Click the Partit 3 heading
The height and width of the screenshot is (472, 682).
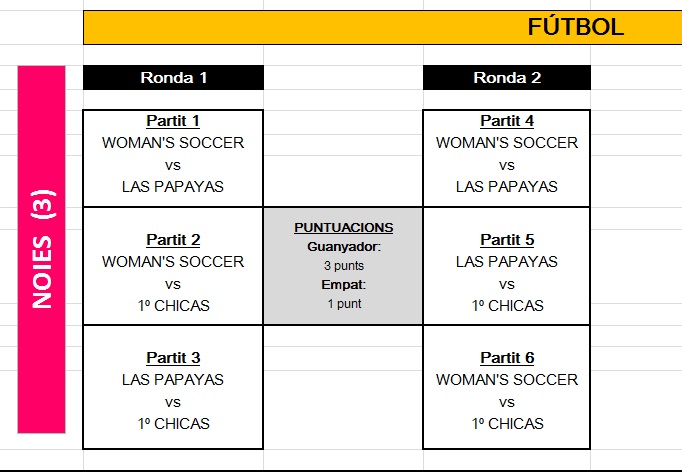[173, 358]
